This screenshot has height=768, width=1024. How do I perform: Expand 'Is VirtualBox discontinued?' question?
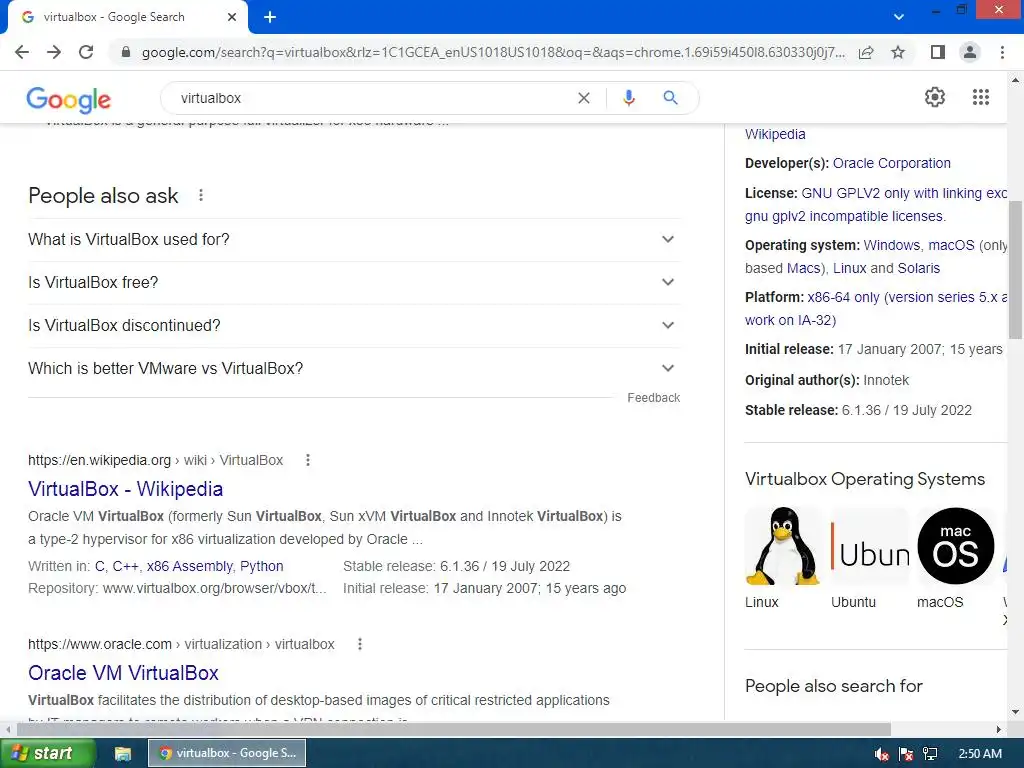(354, 326)
